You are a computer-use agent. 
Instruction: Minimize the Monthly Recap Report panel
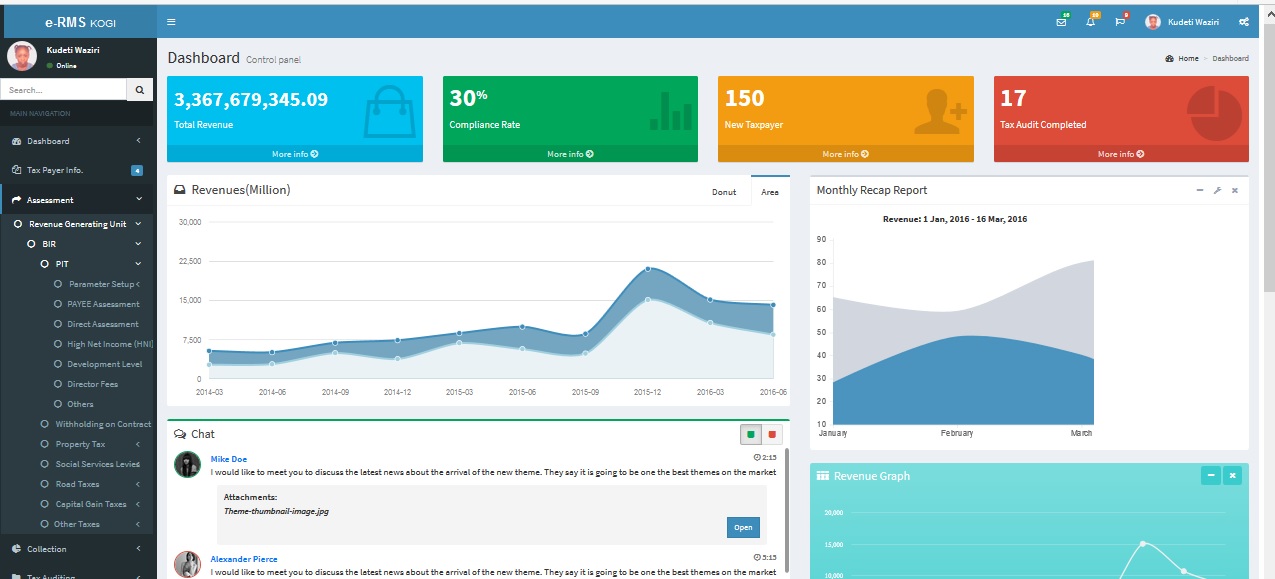(1200, 190)
